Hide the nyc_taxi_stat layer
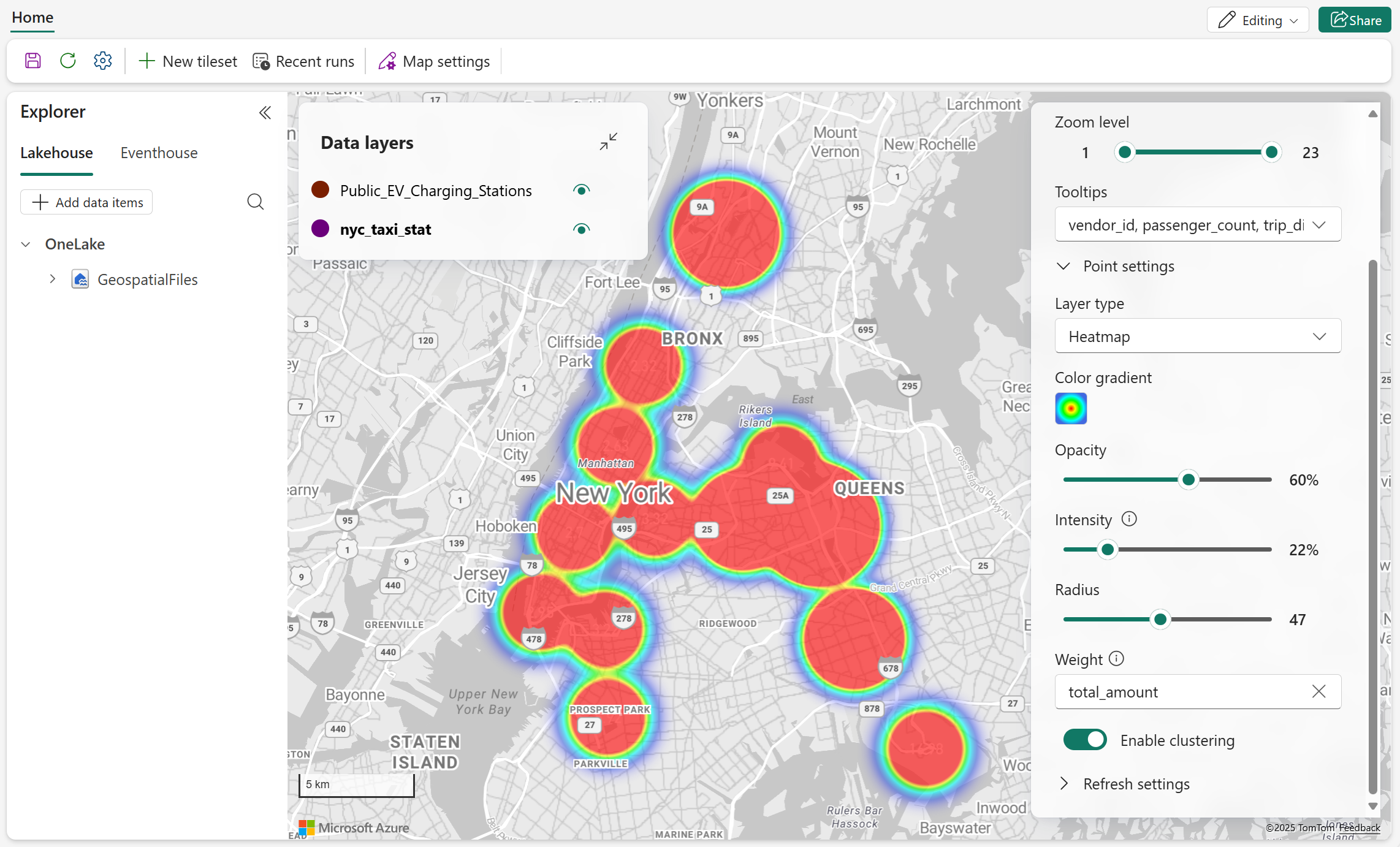The width and height of the screenshot is (1400, 847). tap(581, 229)
